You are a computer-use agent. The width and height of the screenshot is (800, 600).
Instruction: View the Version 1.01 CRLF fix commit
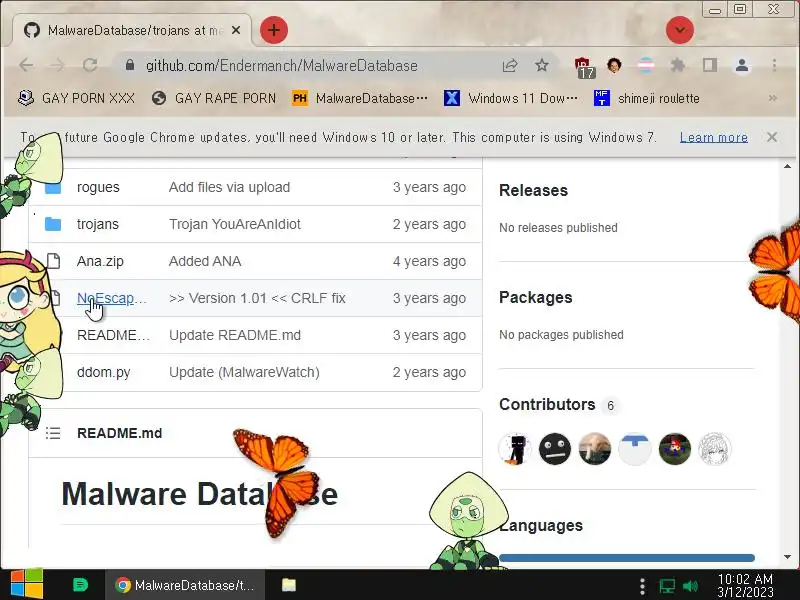(257, 298)
